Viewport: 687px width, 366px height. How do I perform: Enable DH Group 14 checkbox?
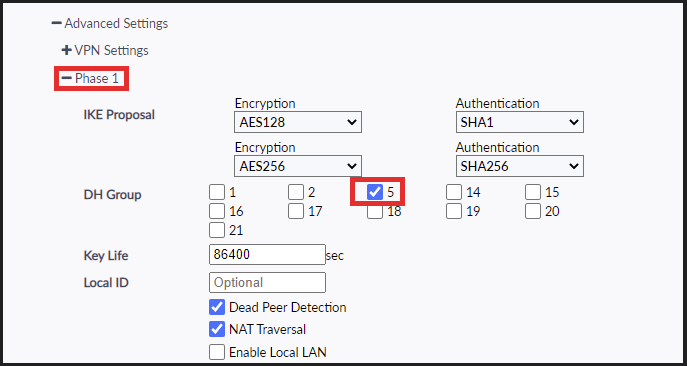[x=454, y=192]
